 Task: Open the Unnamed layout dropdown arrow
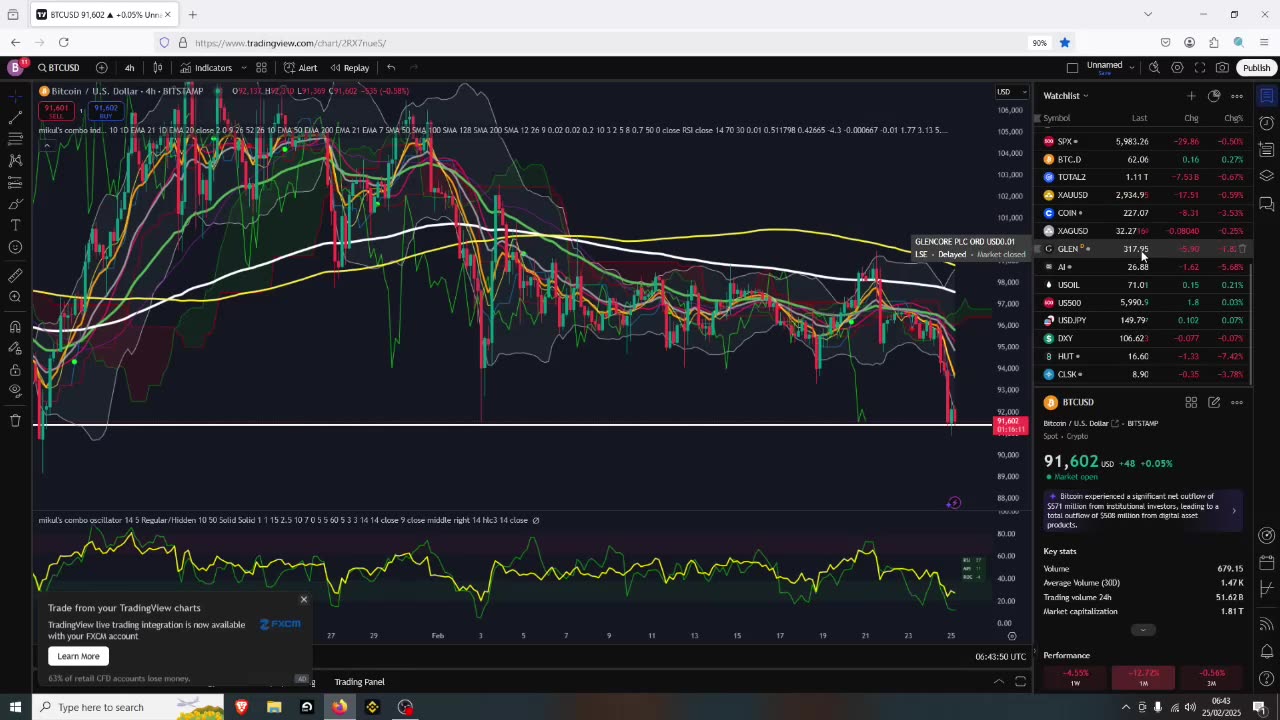click(1131, 68)
